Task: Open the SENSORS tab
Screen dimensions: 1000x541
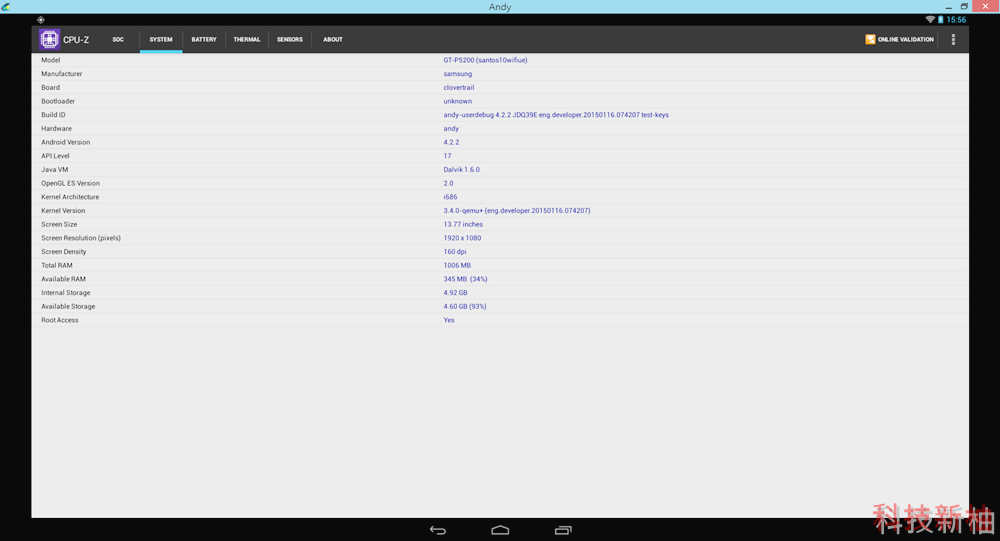Action: coord(290,40)
